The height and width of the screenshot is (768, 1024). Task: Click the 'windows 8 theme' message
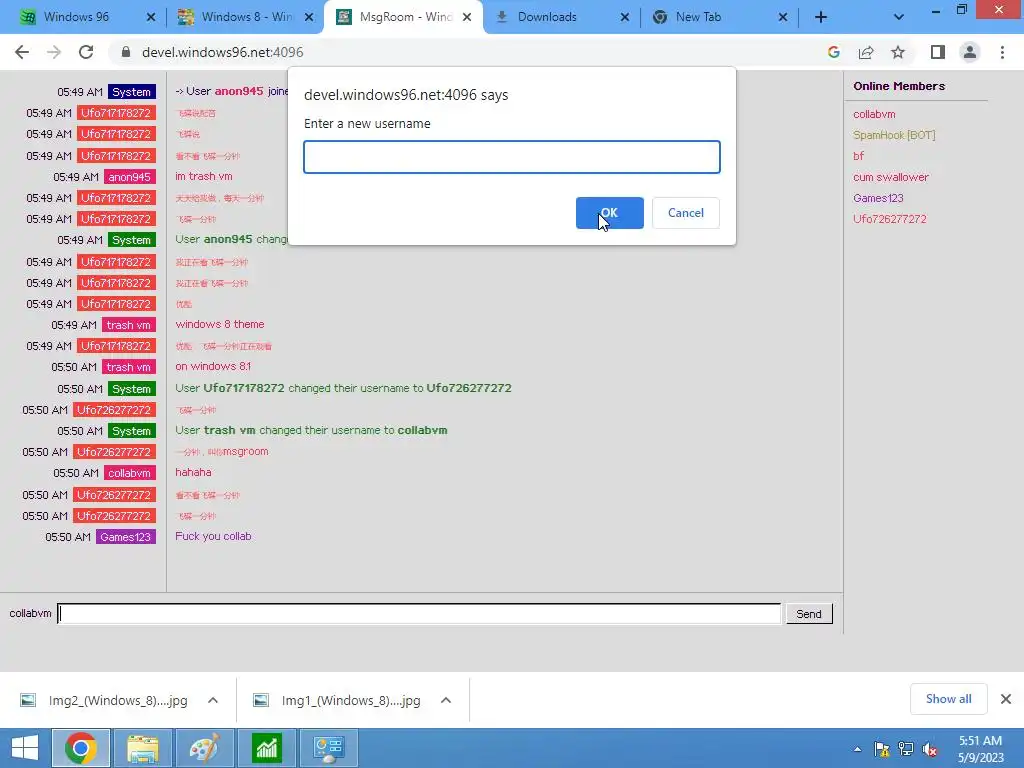point(219,324)
